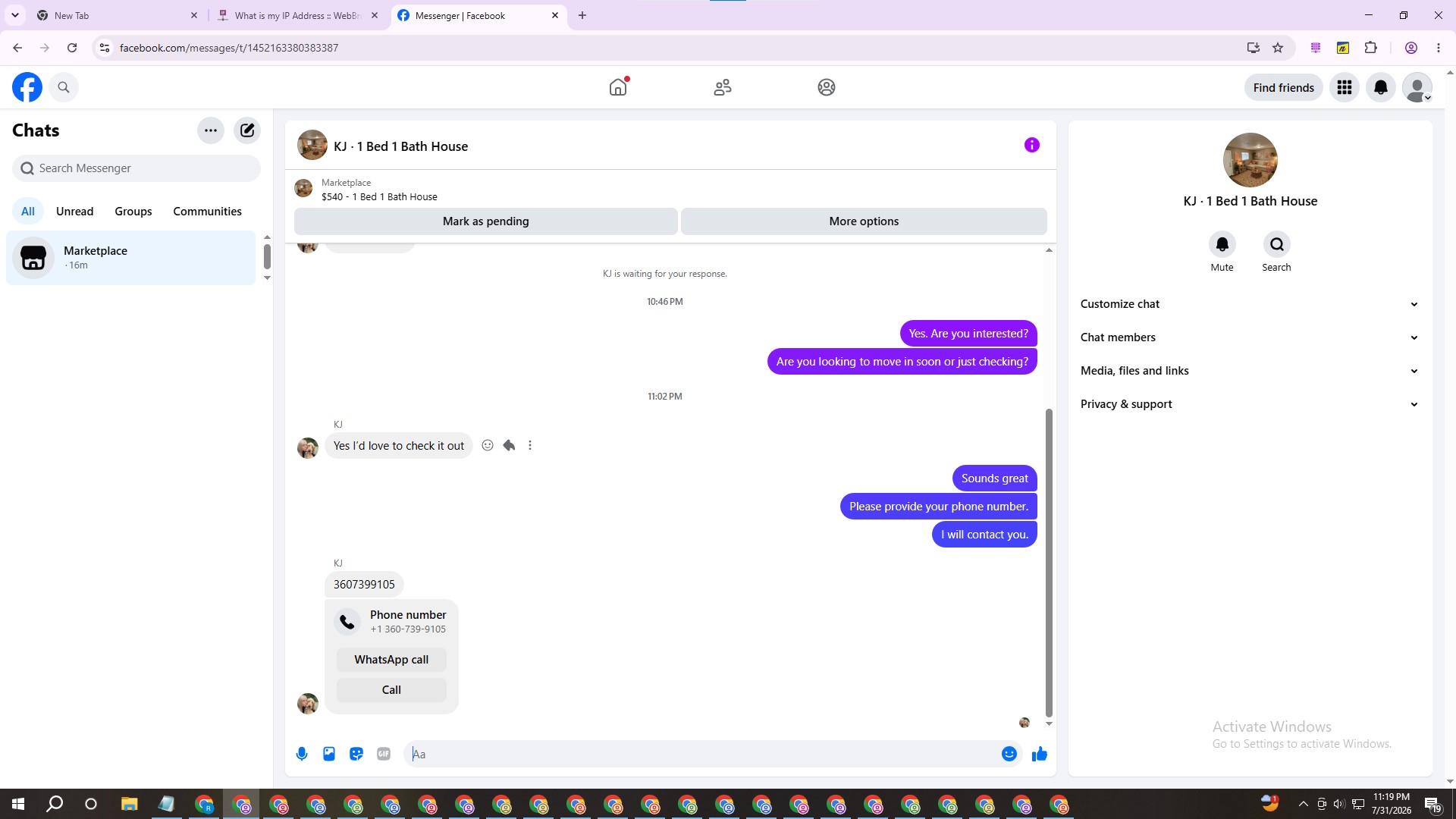Select the Communities chats filter

click(207, 212)
